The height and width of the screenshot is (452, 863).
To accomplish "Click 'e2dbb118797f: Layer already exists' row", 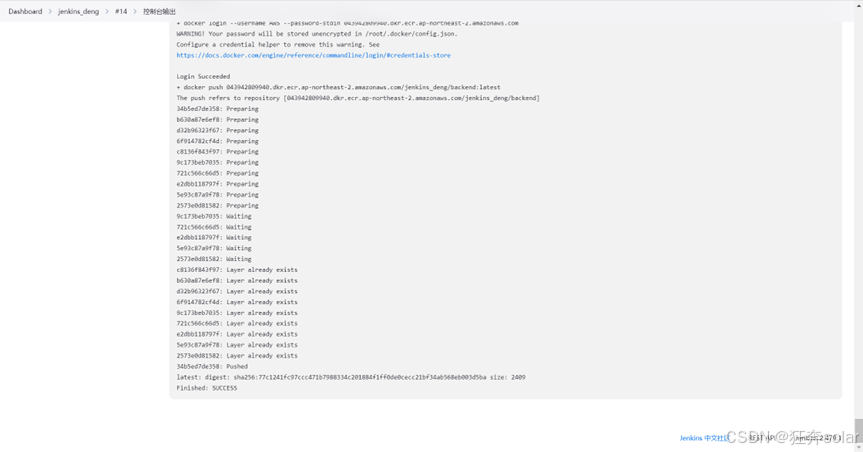I will (237, 334).
